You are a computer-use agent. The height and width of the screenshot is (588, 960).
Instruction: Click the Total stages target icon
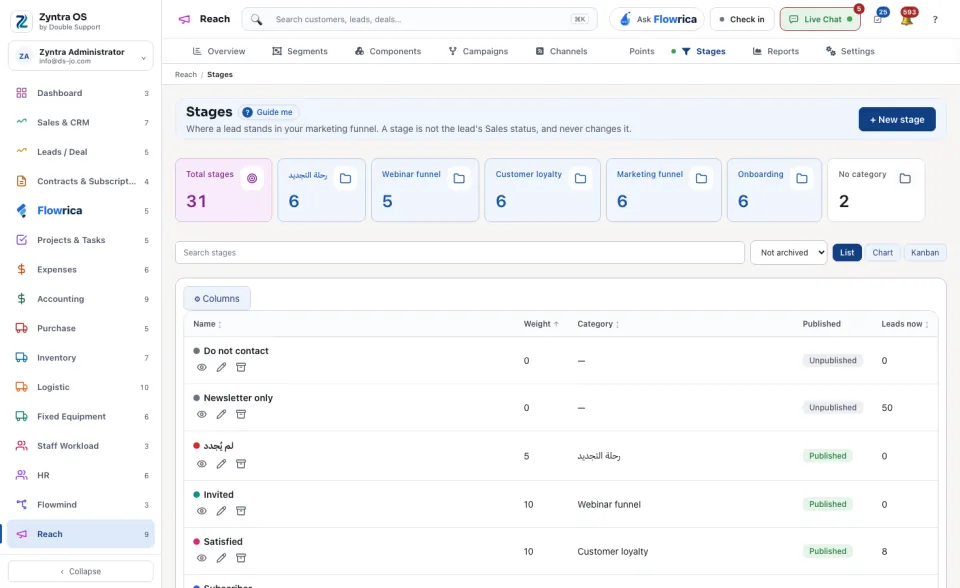click(252, 178)
